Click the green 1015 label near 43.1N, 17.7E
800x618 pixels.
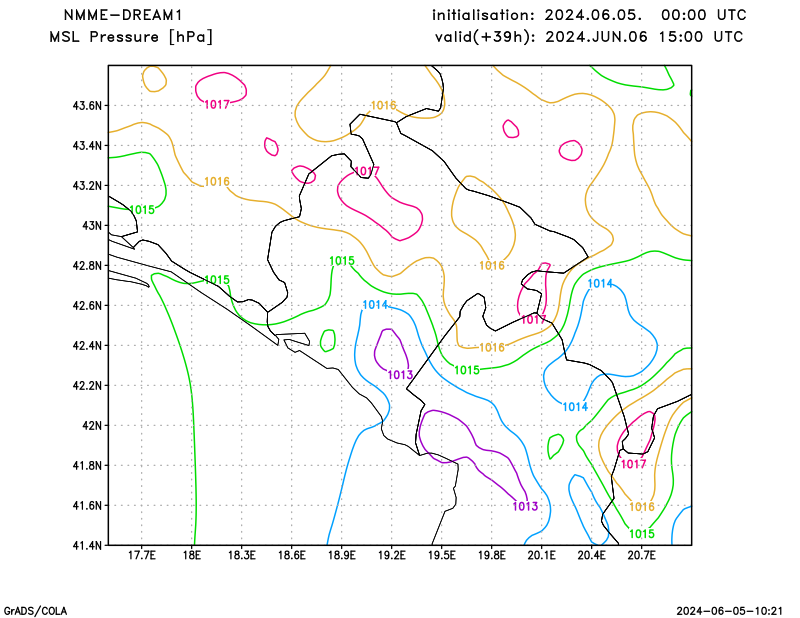tap(142, 210)
